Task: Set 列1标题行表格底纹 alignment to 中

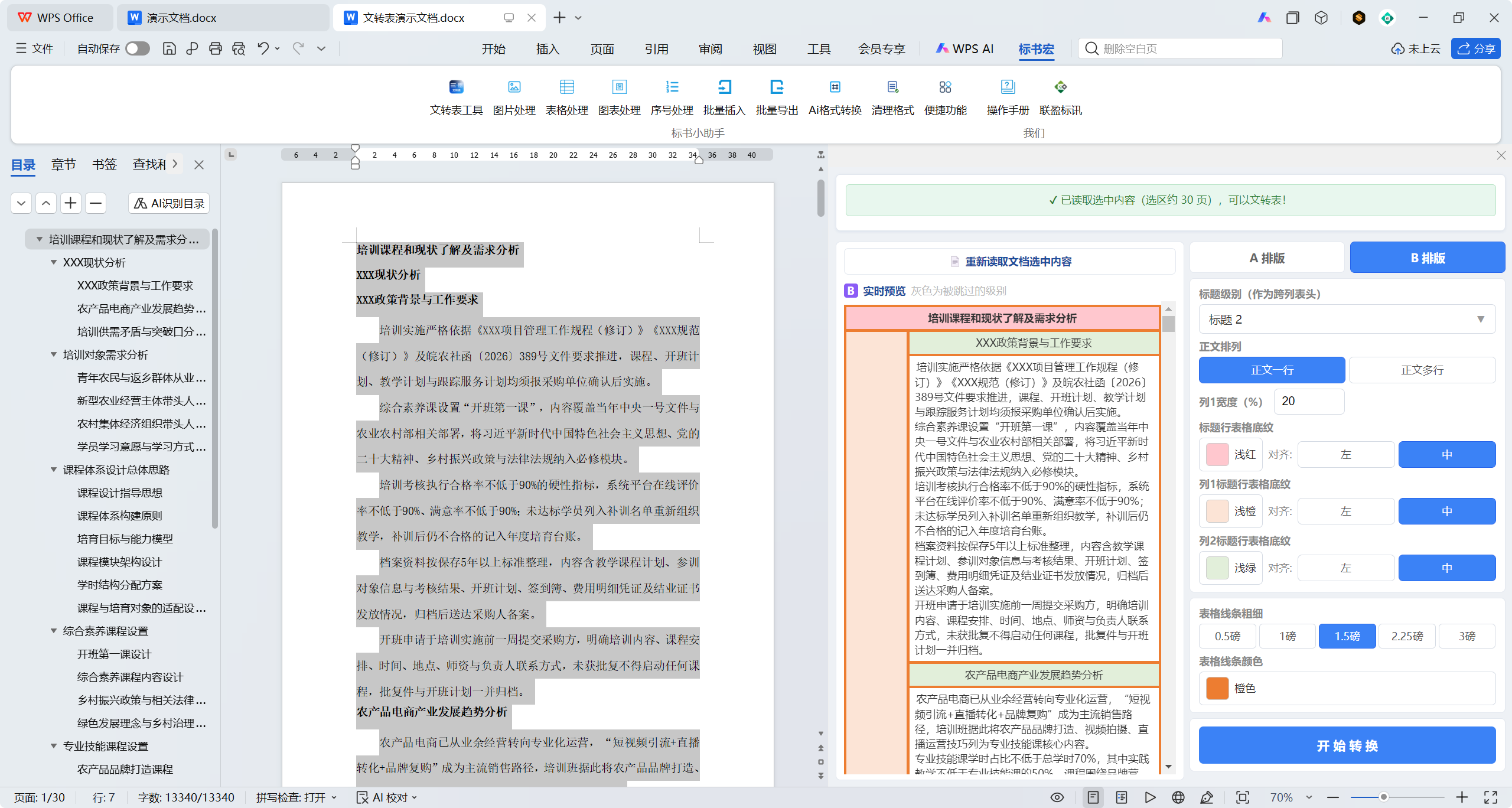Action: pos(1446,511)
